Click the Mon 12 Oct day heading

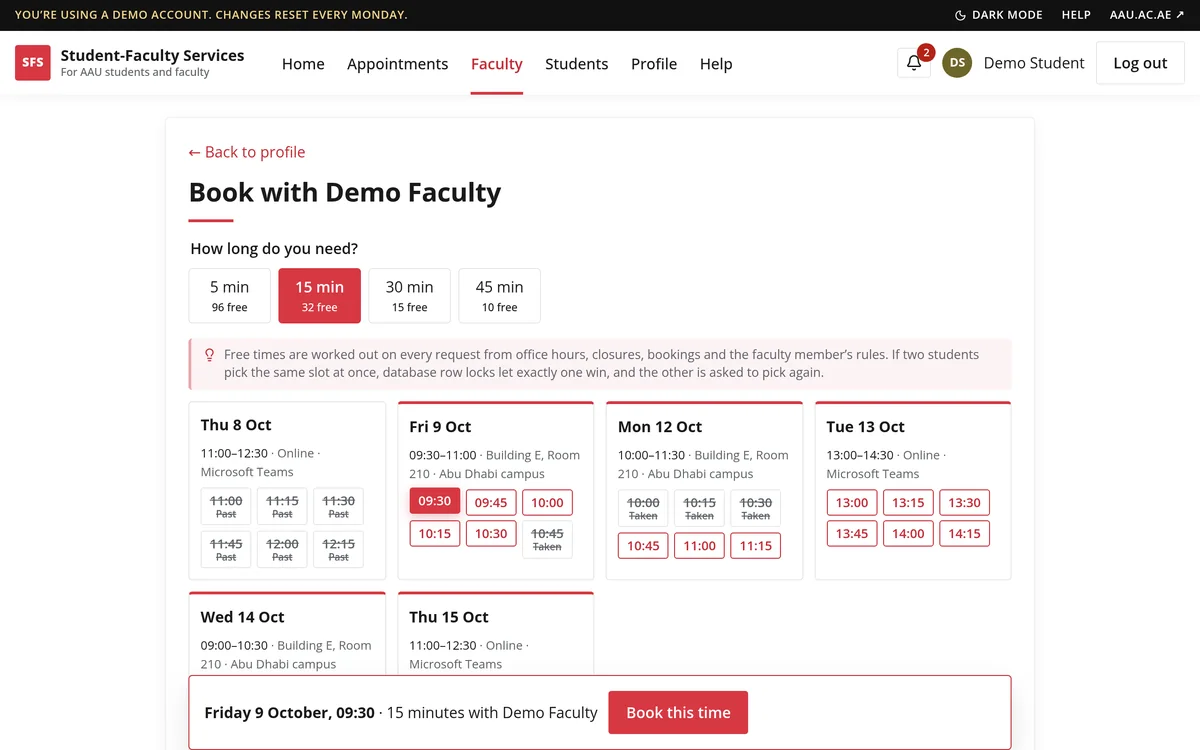660,427
